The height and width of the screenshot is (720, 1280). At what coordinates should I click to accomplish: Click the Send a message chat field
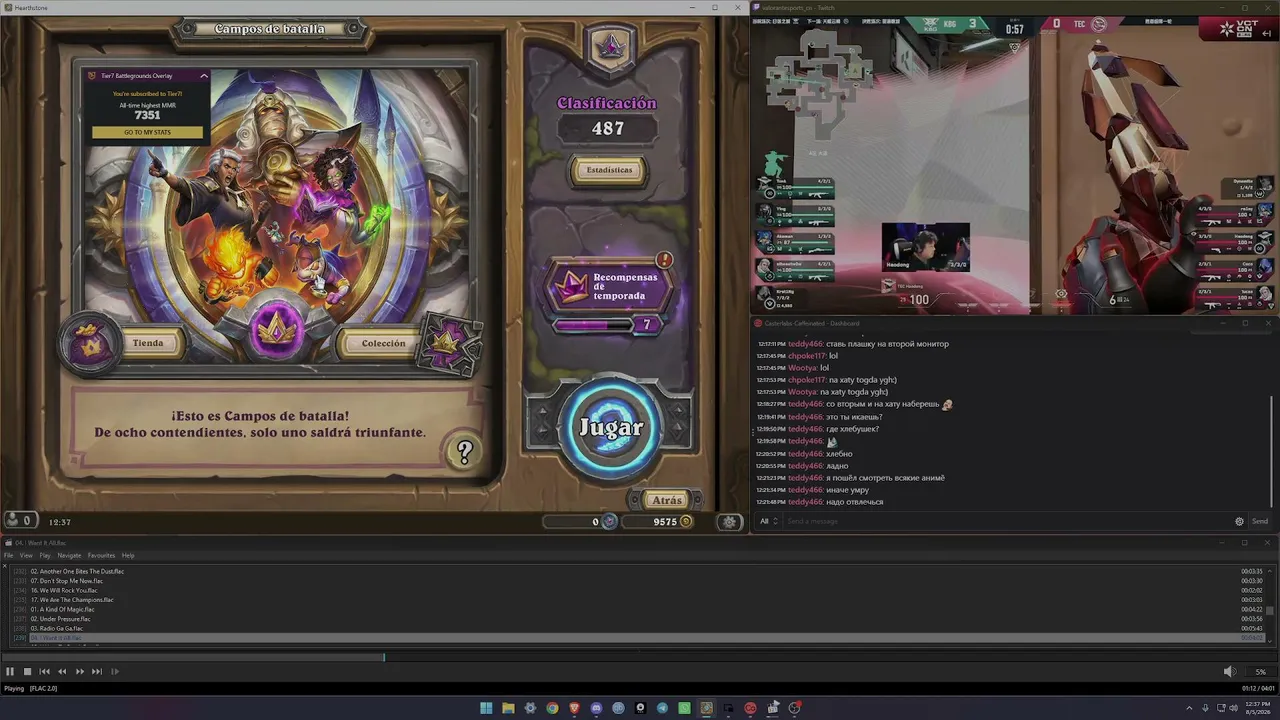pos(1005,521)
